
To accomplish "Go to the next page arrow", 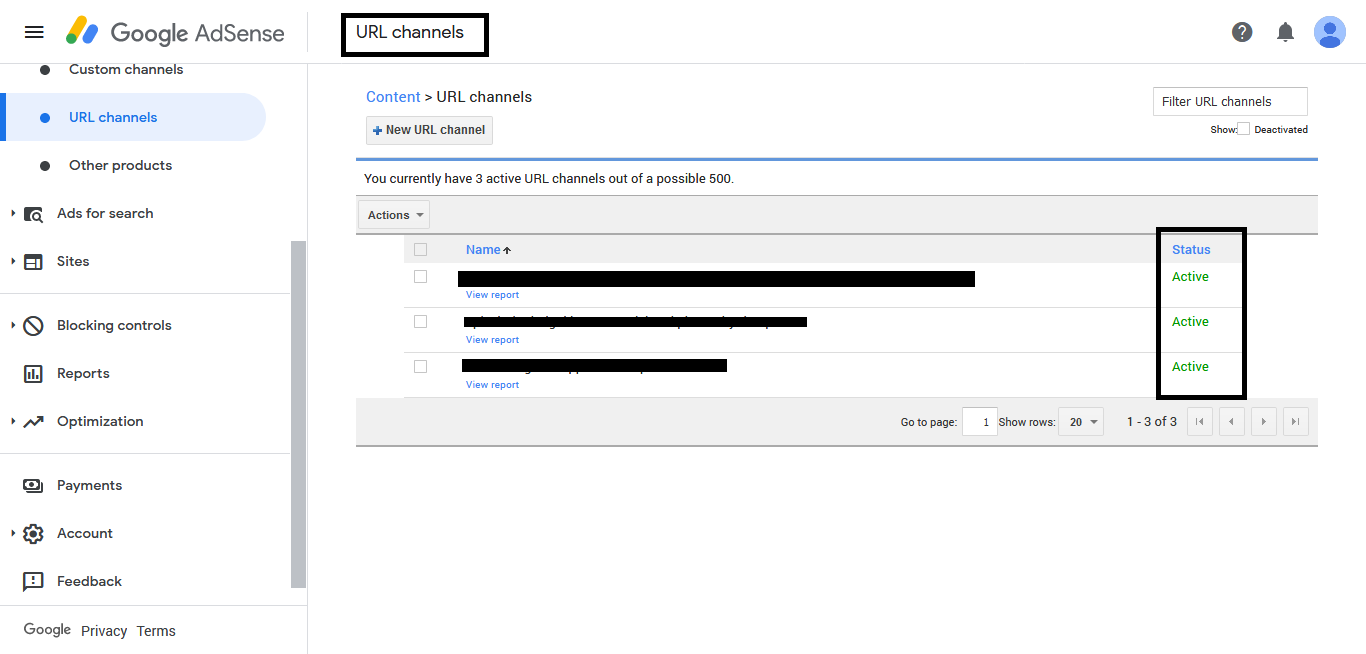I will click(1263, 422).
